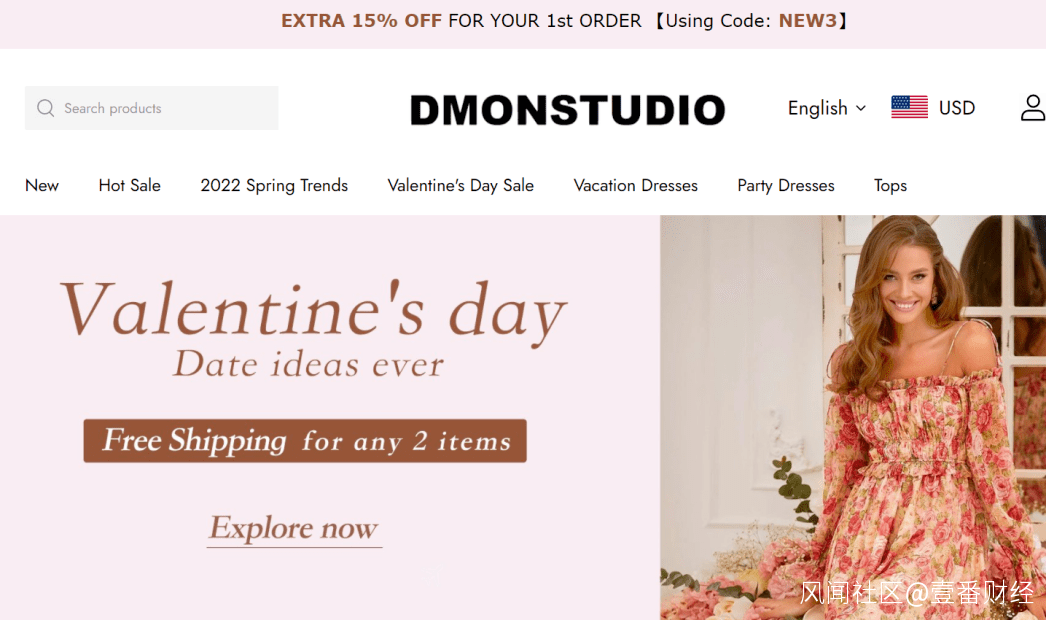This screenshot has width=1047, height=620.
Task: Open the New menu item
Action: (x=41, y=186)
